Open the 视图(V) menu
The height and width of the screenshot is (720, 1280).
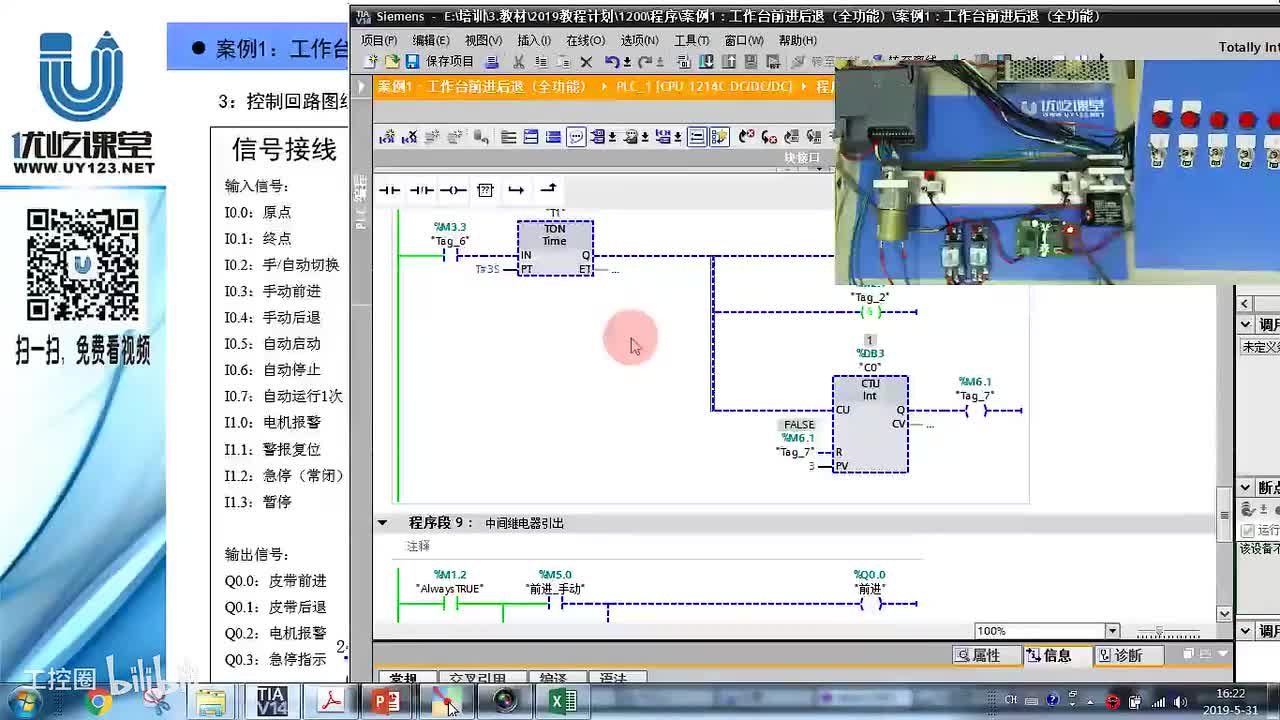pos(483,40)
